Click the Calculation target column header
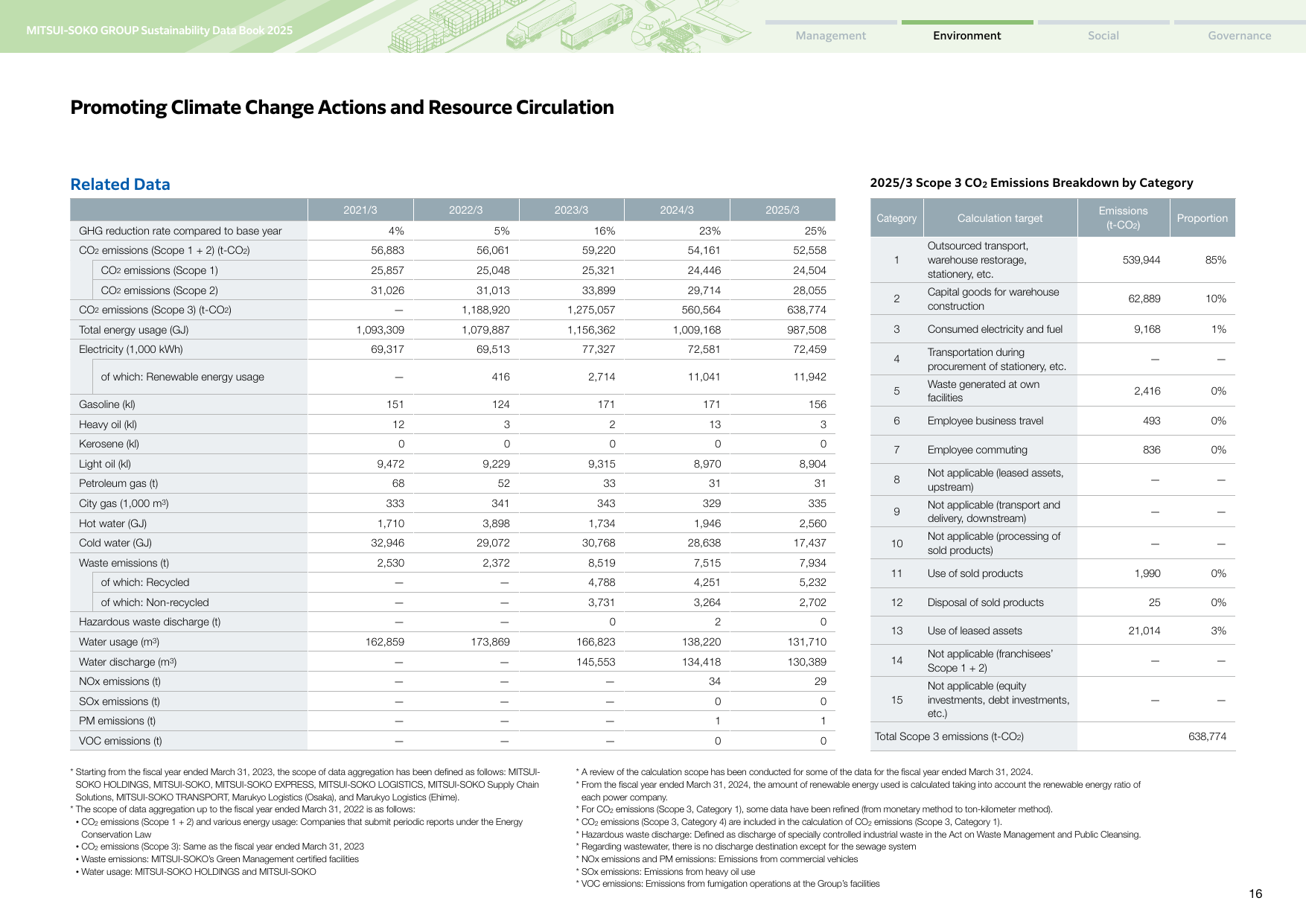 999,218
